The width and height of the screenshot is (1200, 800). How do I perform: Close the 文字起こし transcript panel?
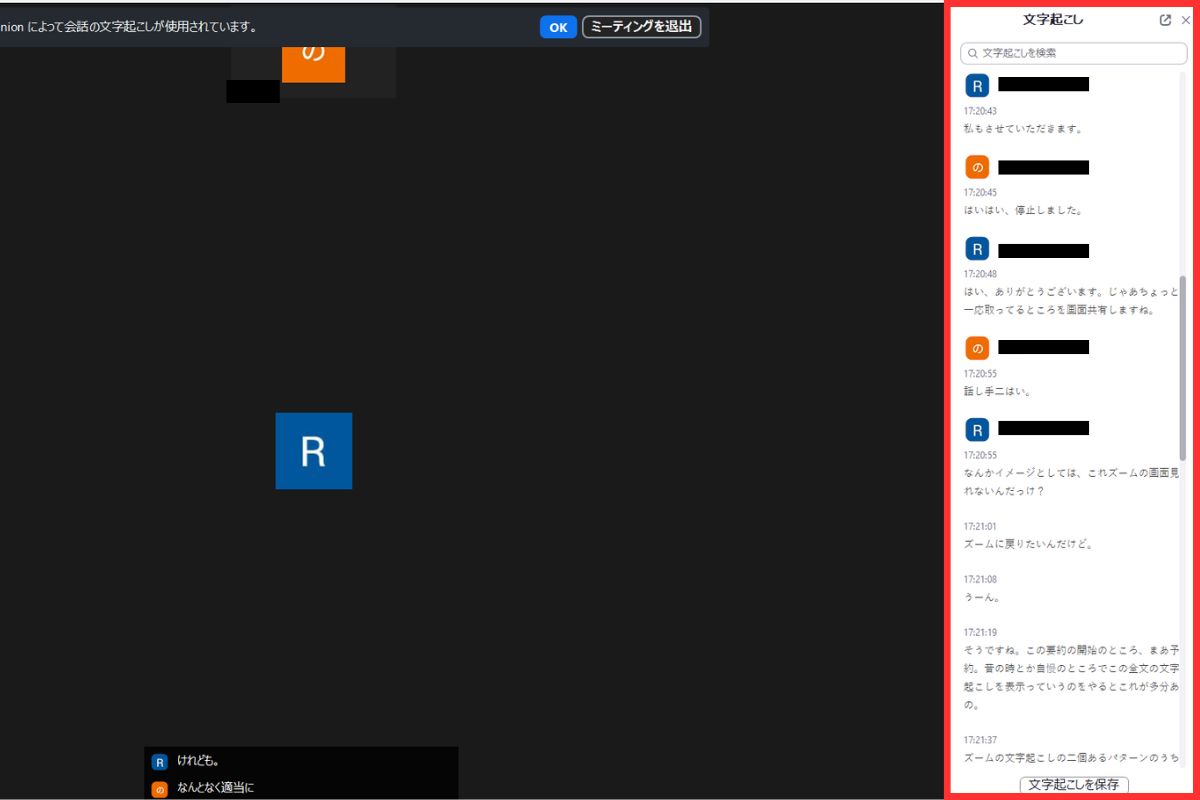(1186, 20)
